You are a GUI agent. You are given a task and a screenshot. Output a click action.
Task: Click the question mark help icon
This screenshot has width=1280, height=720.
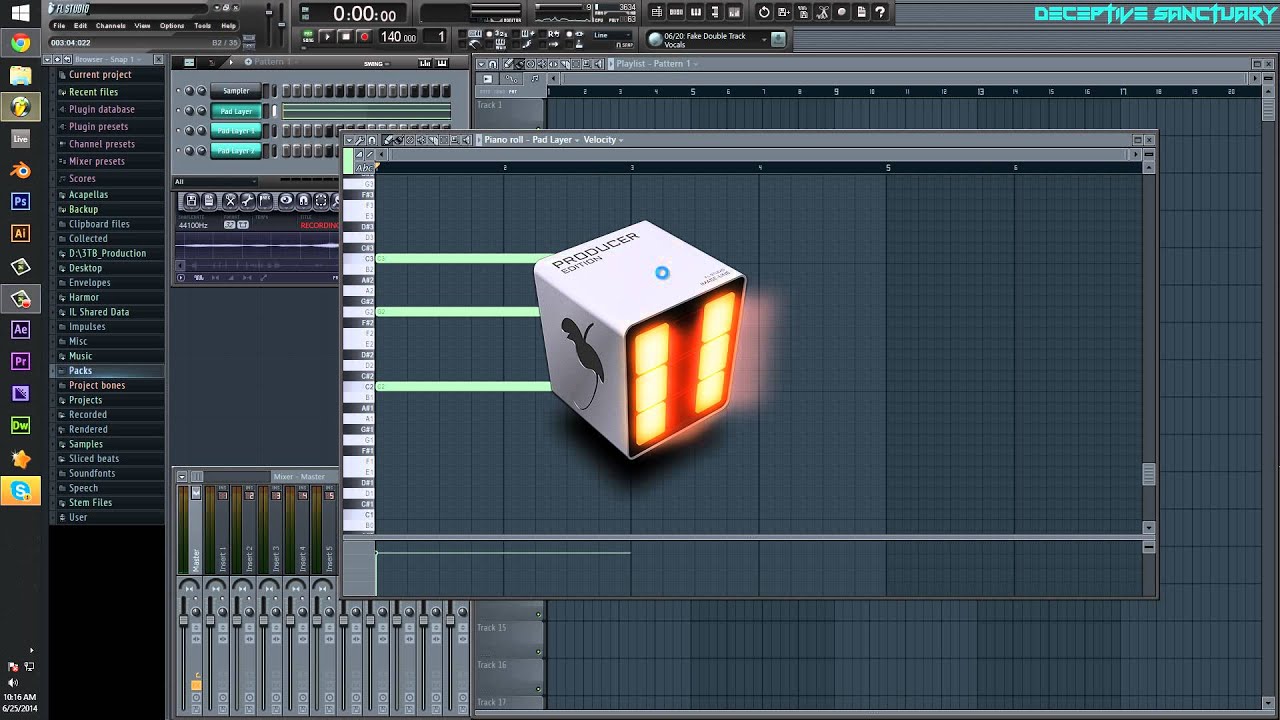click(x=880, y=12)
